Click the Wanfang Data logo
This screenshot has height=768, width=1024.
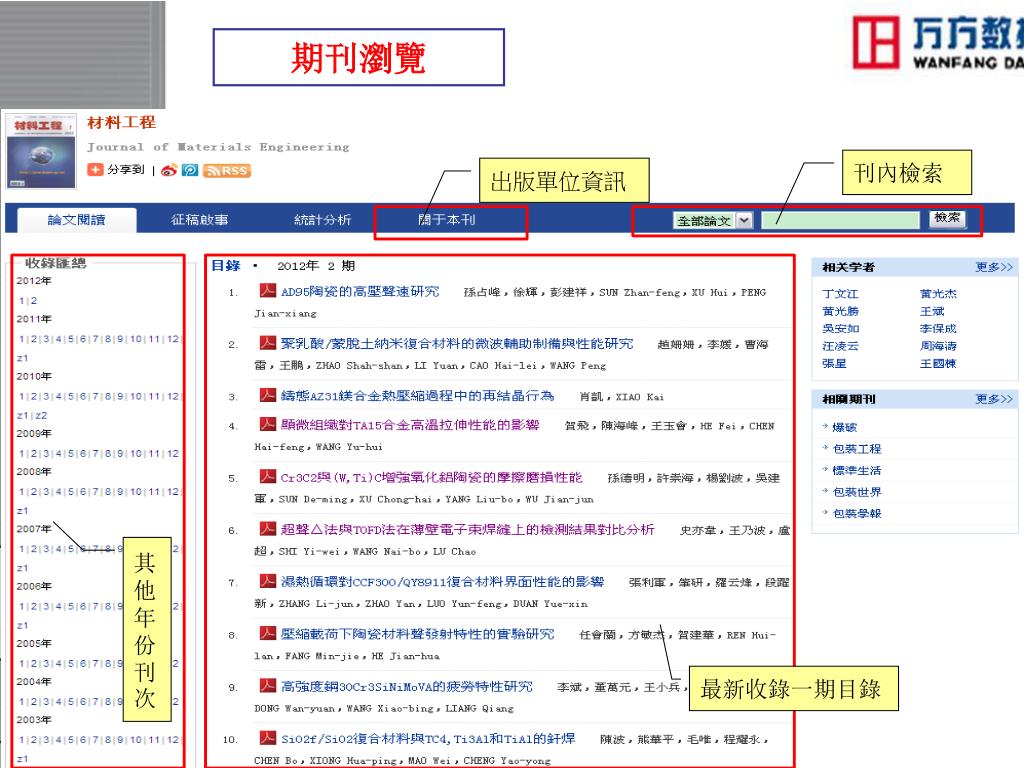point(938,42)
